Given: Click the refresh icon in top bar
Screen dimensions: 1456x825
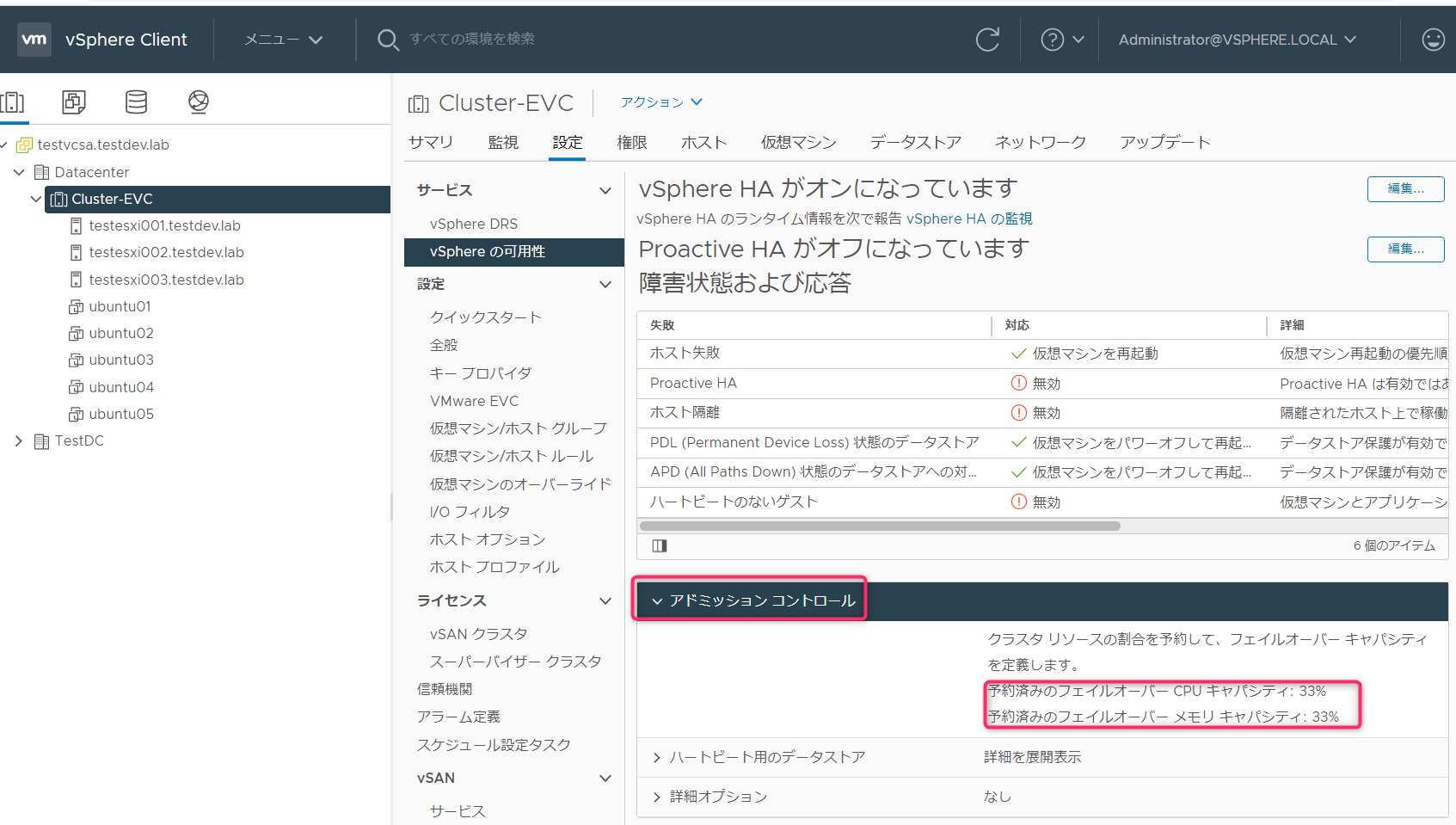Looking at the screenshot, I should coord(987,40).
